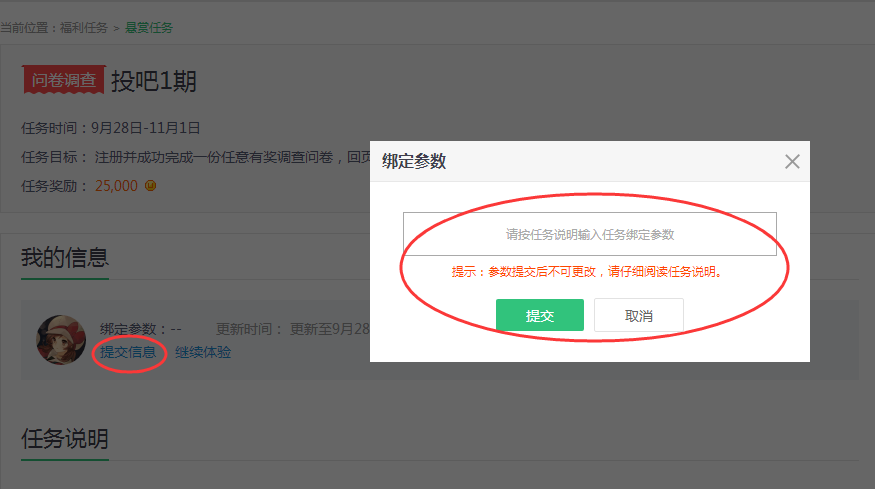This screenshot has height=489, width=875.
Task: Click the red 问卷调查 tag badge
Action: coord(62,81)
